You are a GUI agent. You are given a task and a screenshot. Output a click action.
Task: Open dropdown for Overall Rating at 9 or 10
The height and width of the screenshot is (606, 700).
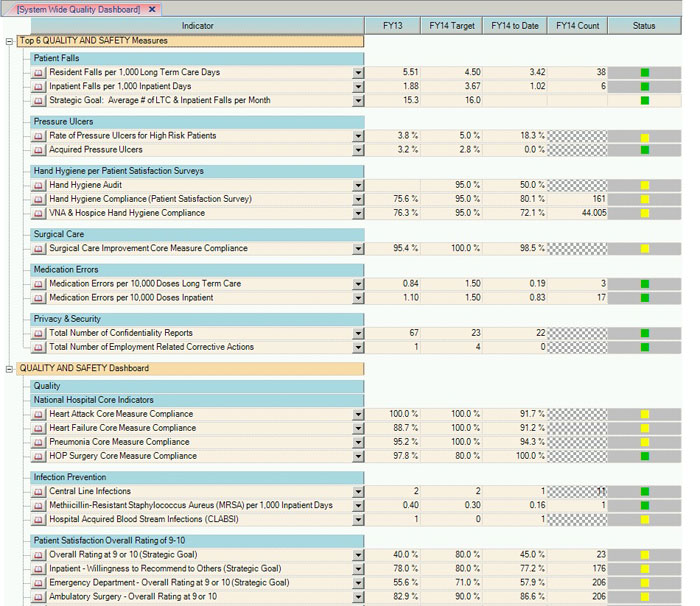click(x=358, y=555)
